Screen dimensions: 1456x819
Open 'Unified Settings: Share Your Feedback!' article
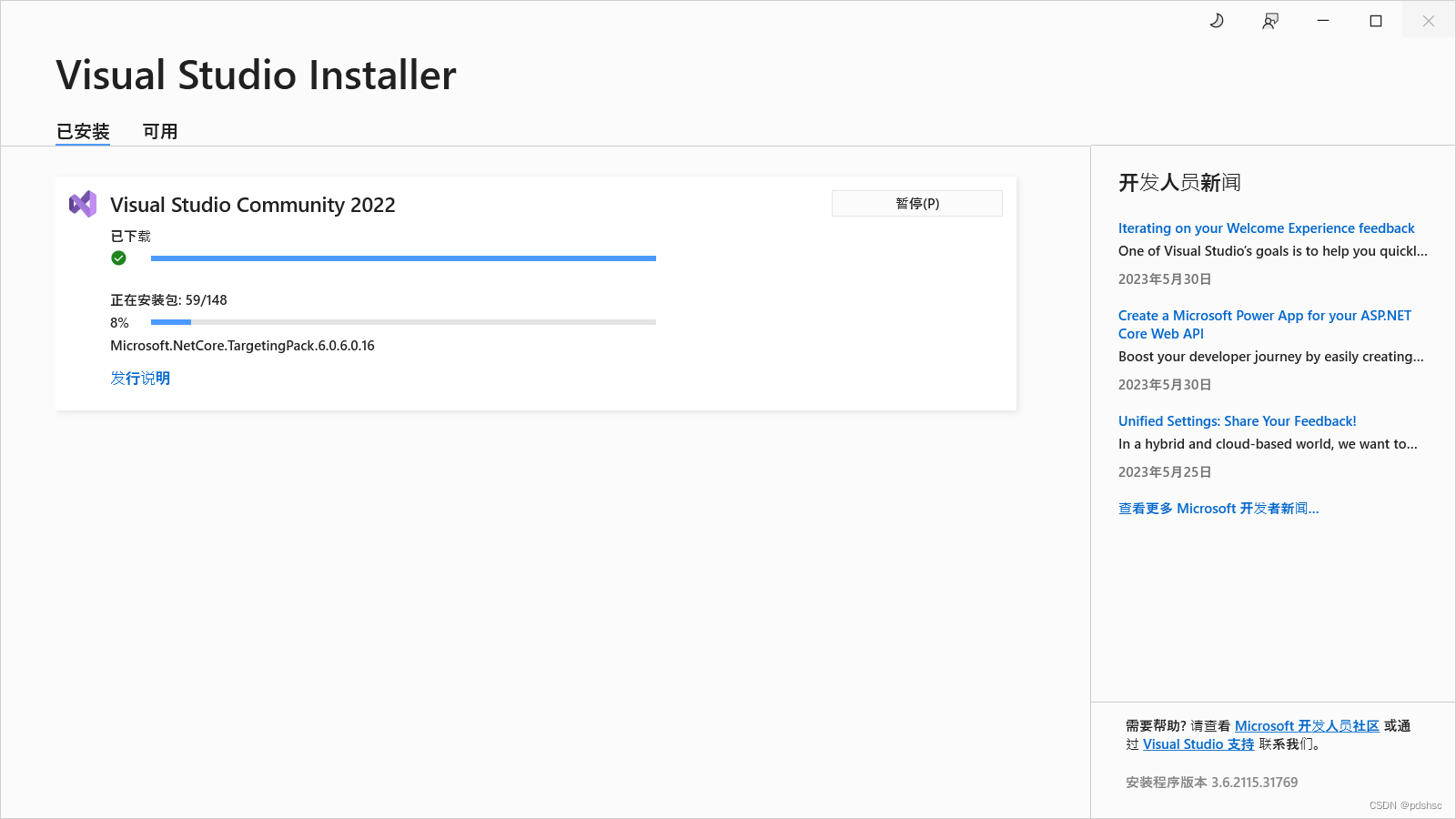click(x=1237, y=421)
